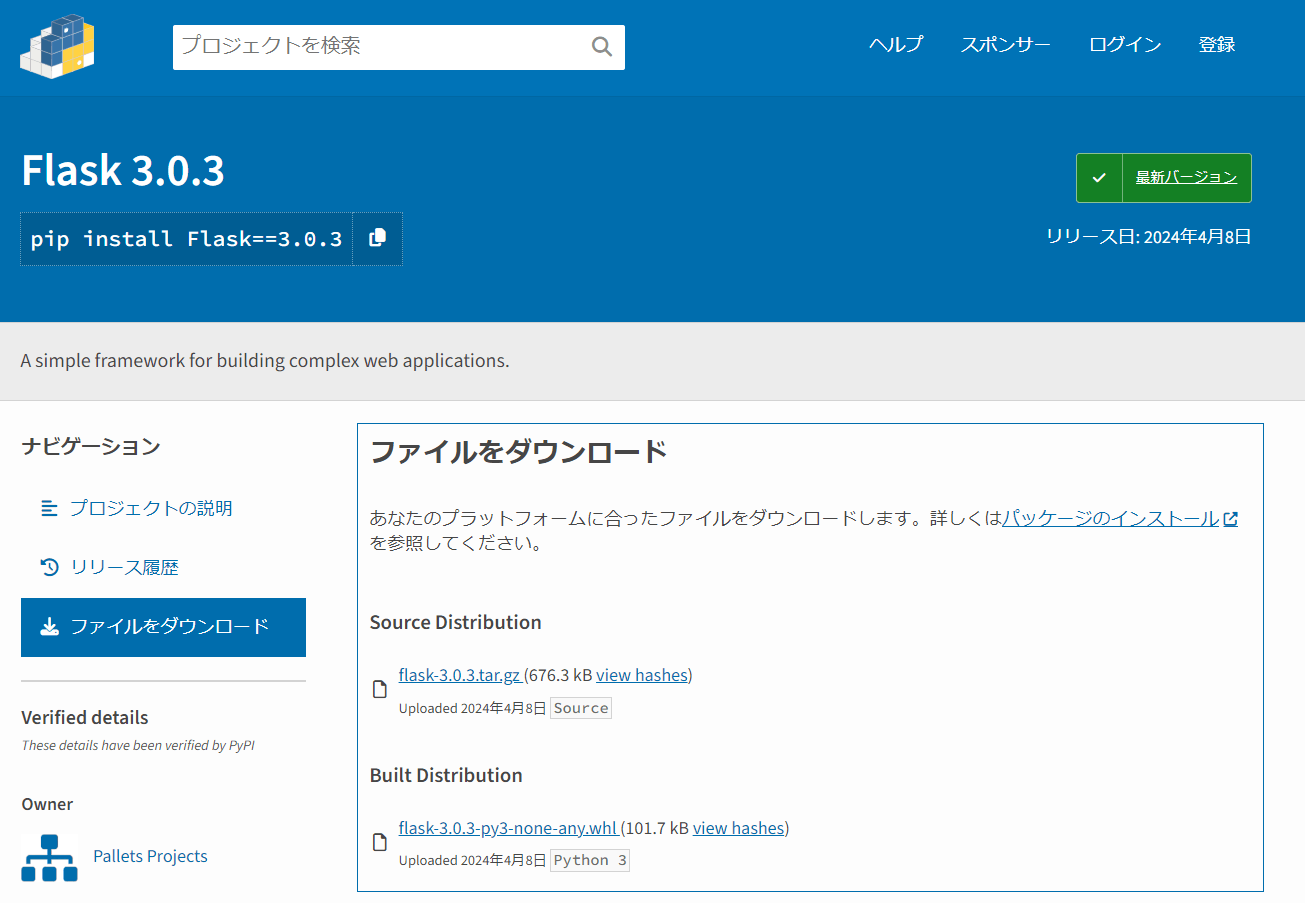This screenshot has height=903, width=1305.
Task: Click the Source Distribution heading
Action: [x=455, y=622]
